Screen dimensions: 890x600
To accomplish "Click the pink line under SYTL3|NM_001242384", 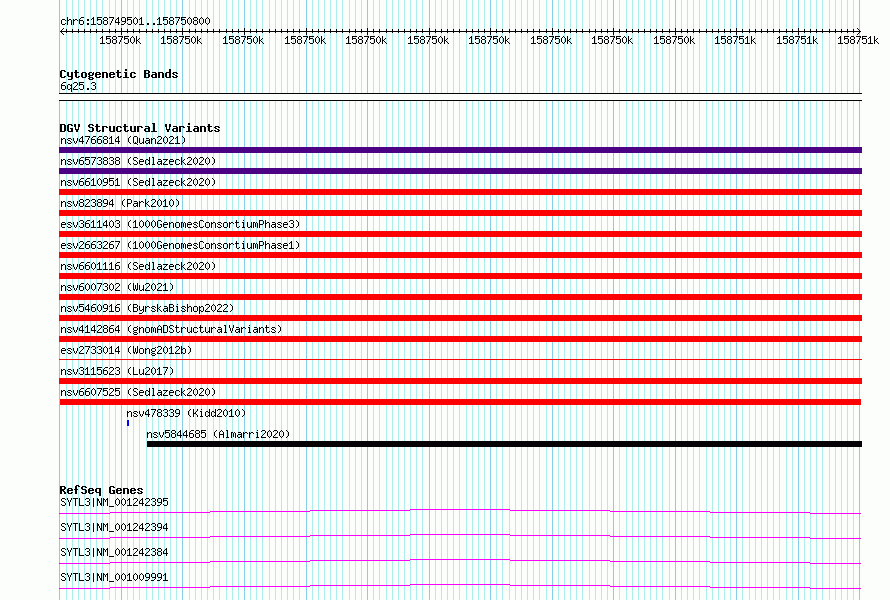I will 460,561.
